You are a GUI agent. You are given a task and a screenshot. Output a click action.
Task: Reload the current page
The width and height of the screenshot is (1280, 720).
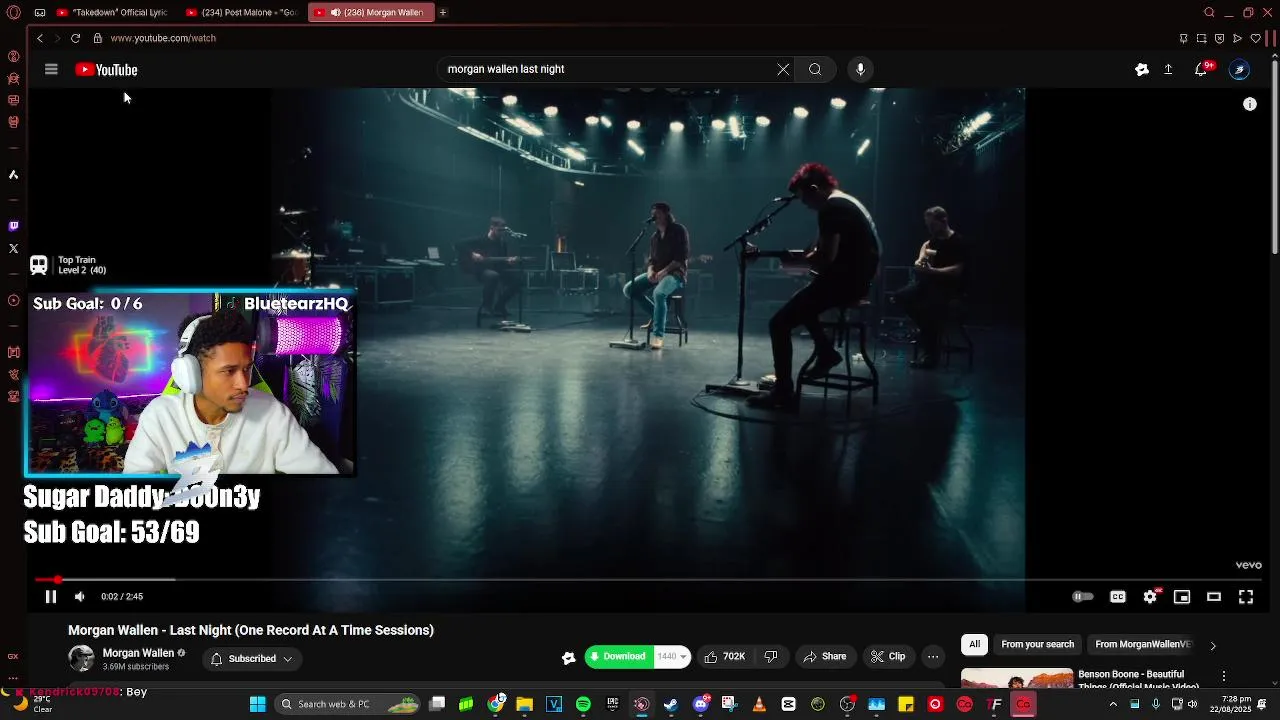click(75, 38)
